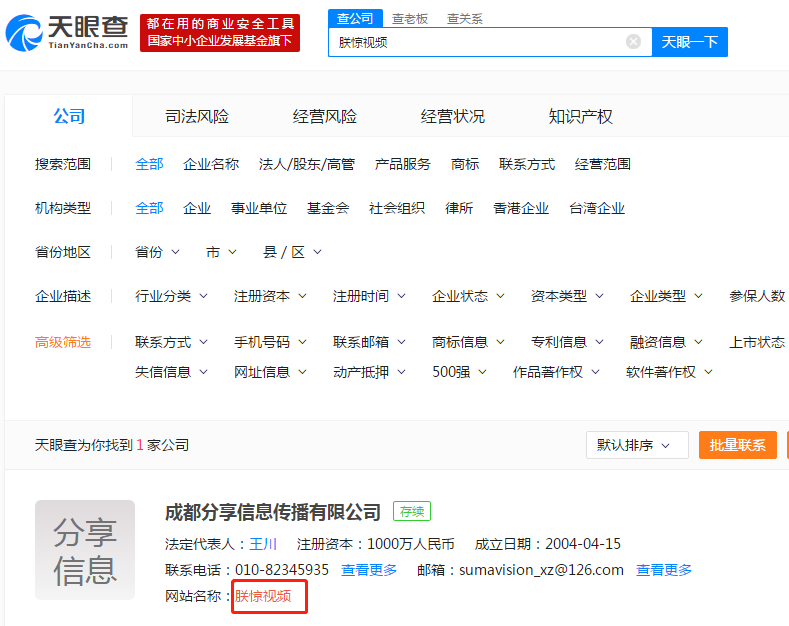The image size is (789, 626).
Task: Switch to the 知识产权 tab
Action: coord(581,117)
